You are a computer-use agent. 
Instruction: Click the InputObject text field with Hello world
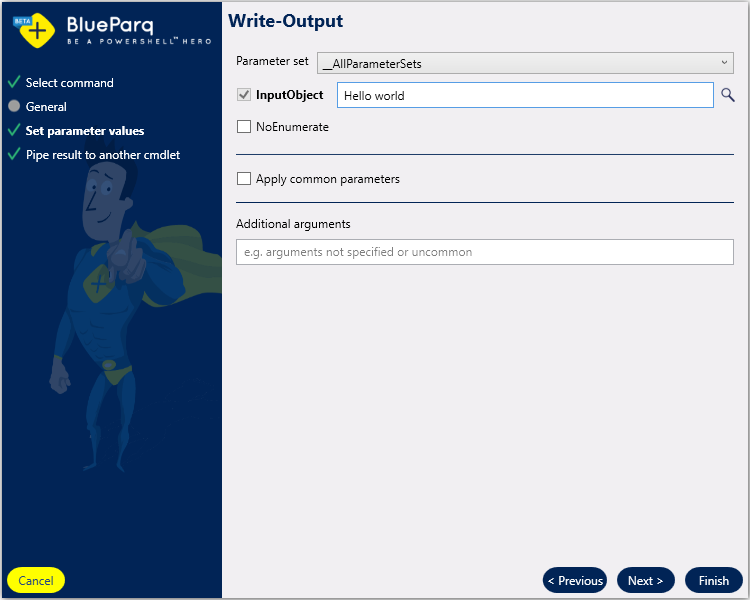point(524,96)
